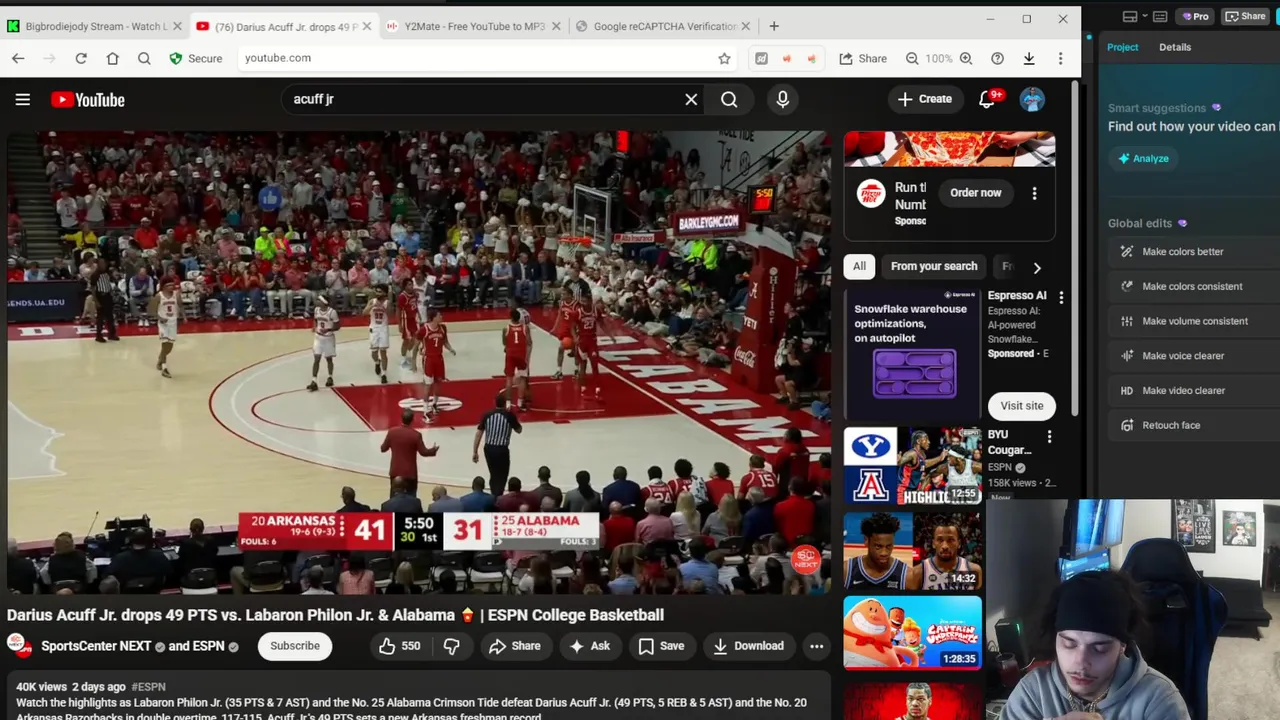1280x720 pixels.
Task: Click the browser Share button in toolbar
Action: [863, 58]
